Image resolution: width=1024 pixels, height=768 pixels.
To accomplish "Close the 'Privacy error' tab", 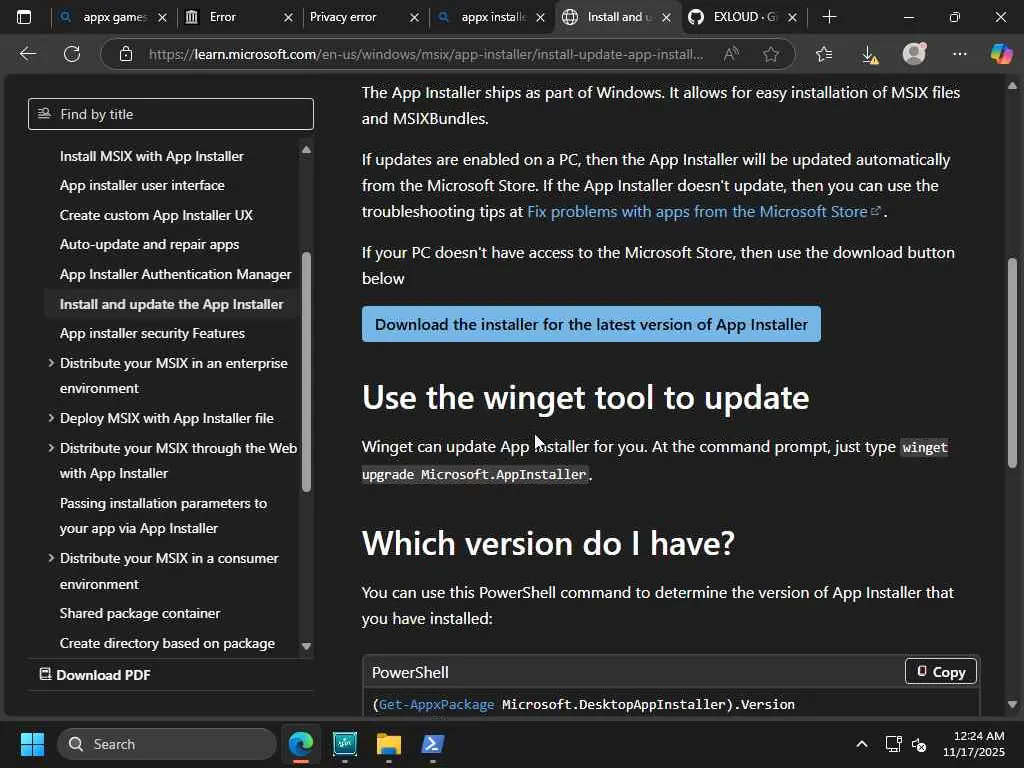I will click(x=414, y=18).
